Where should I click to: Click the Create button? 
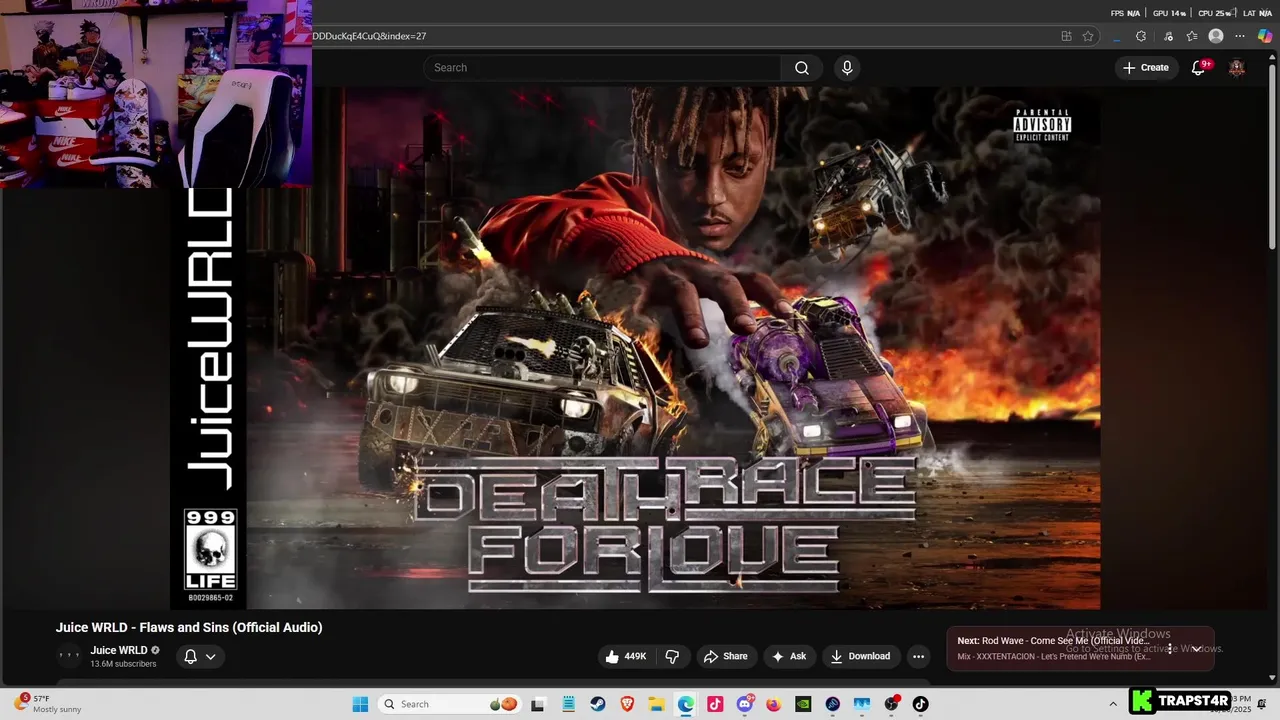(x=1145, y=68)
